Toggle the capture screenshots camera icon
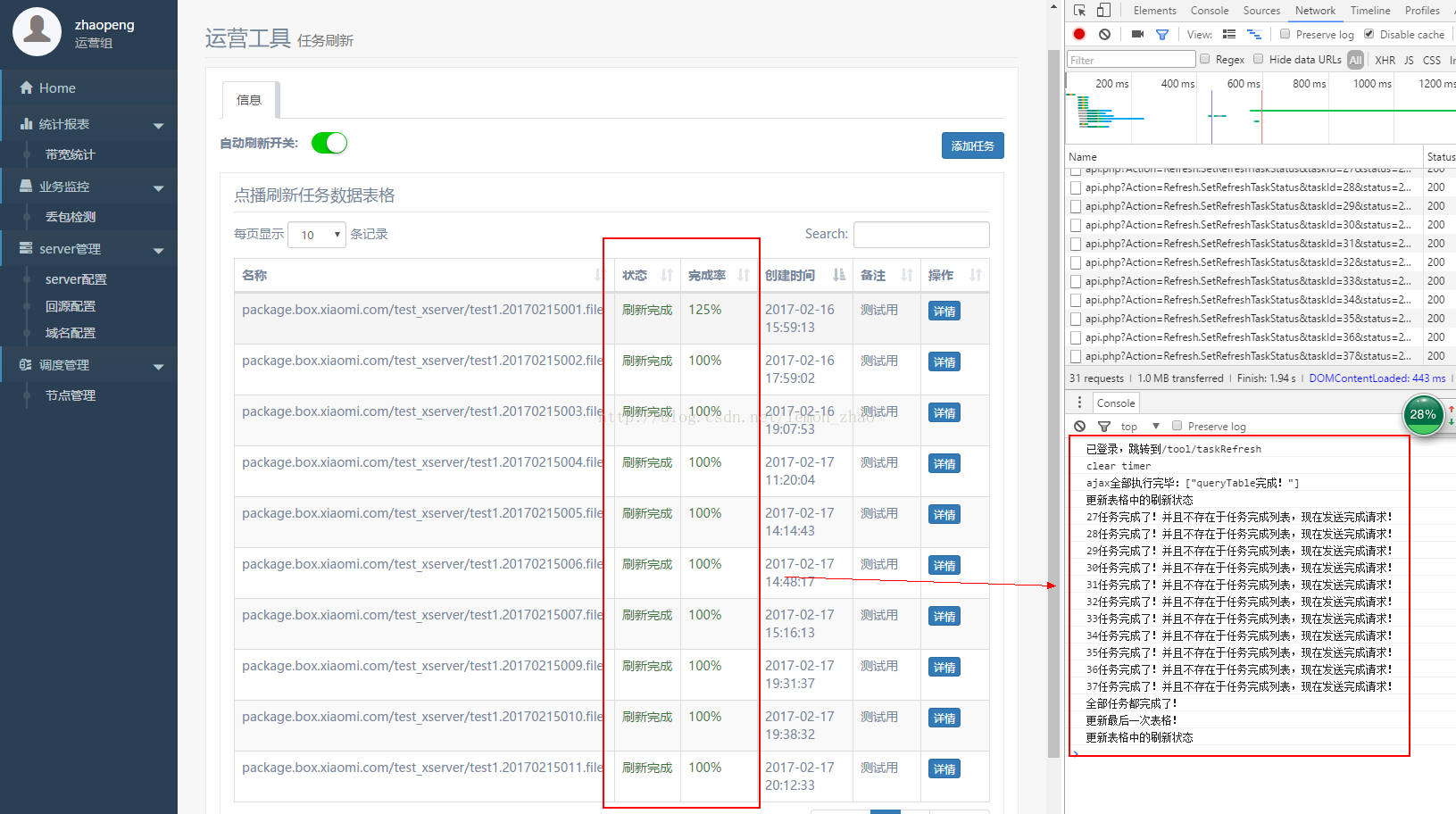Viewport: 1456px width, 814px height. click(1137, 34)
